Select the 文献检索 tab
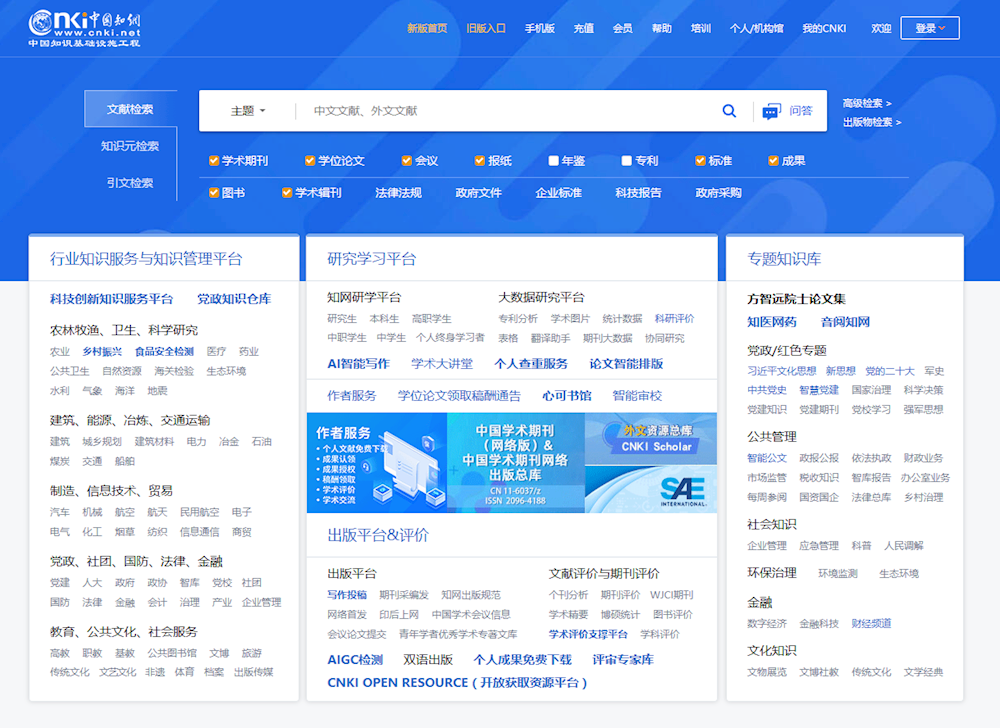 coord(130,109)
